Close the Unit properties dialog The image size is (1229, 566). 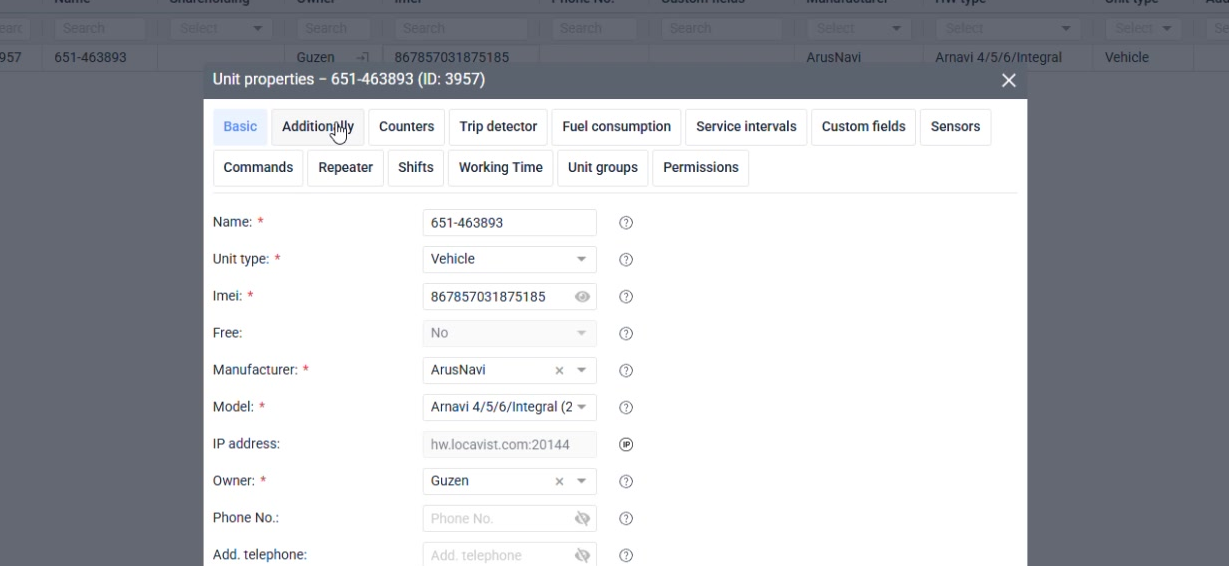[x=1008, y=80]
